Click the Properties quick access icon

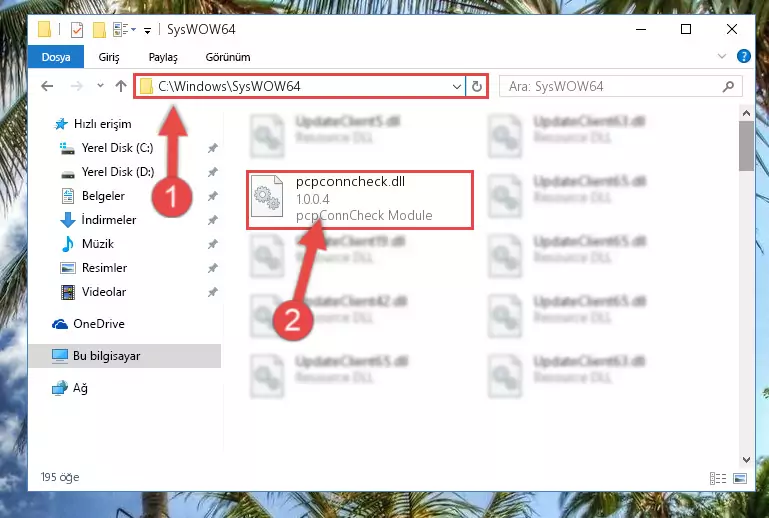pyautogui.click(x=77, y=30)
